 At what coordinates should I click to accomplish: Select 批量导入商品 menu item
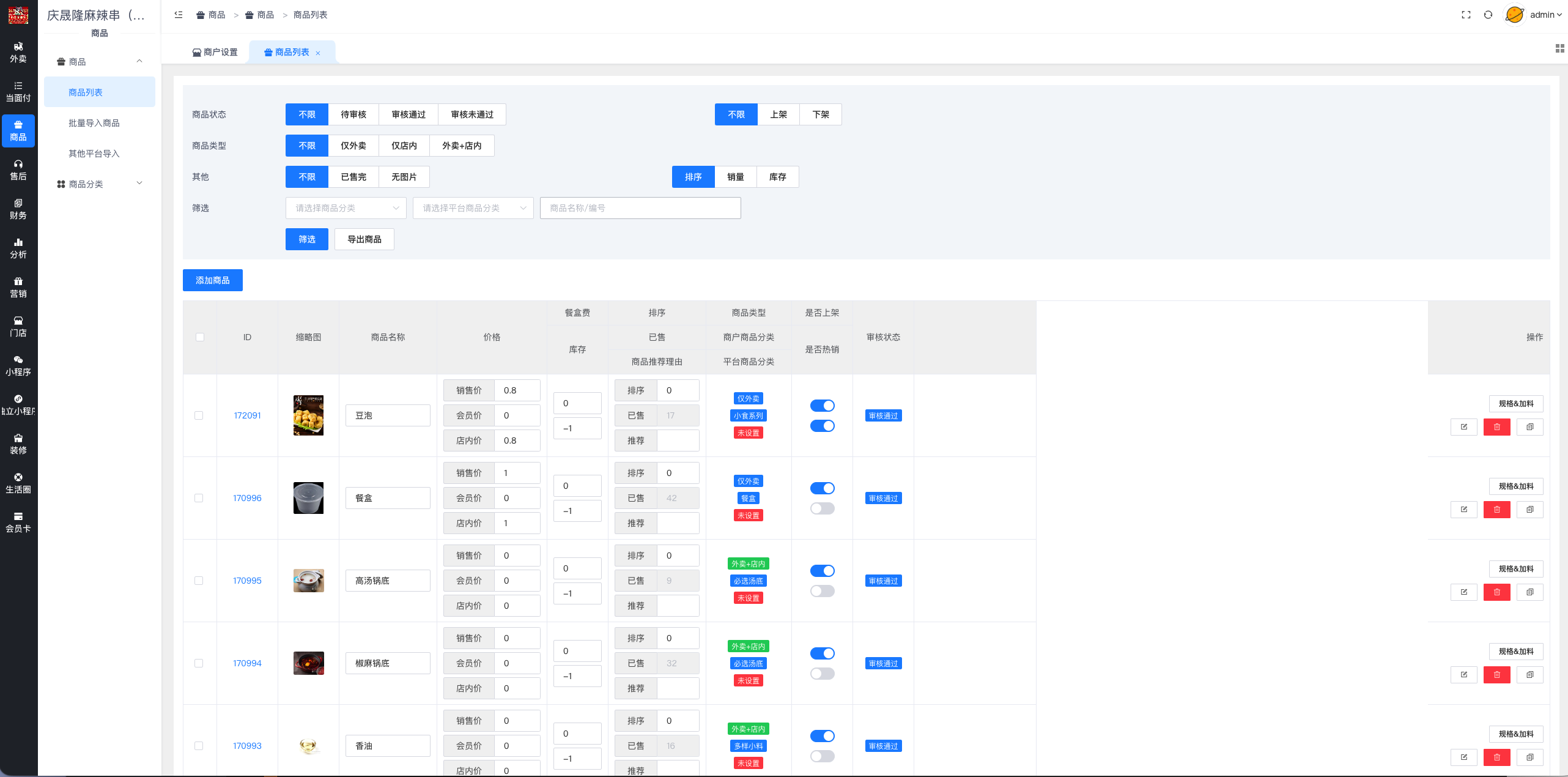[94, 123]
